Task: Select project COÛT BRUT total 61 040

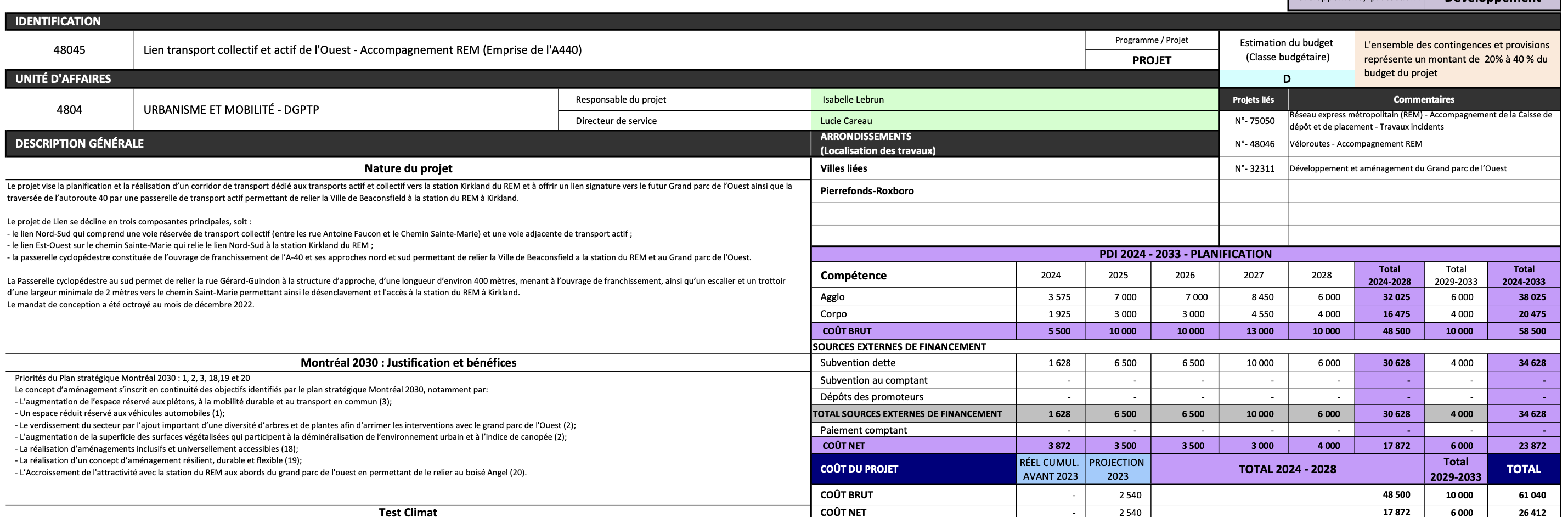Action: [x=1532, y=495]
